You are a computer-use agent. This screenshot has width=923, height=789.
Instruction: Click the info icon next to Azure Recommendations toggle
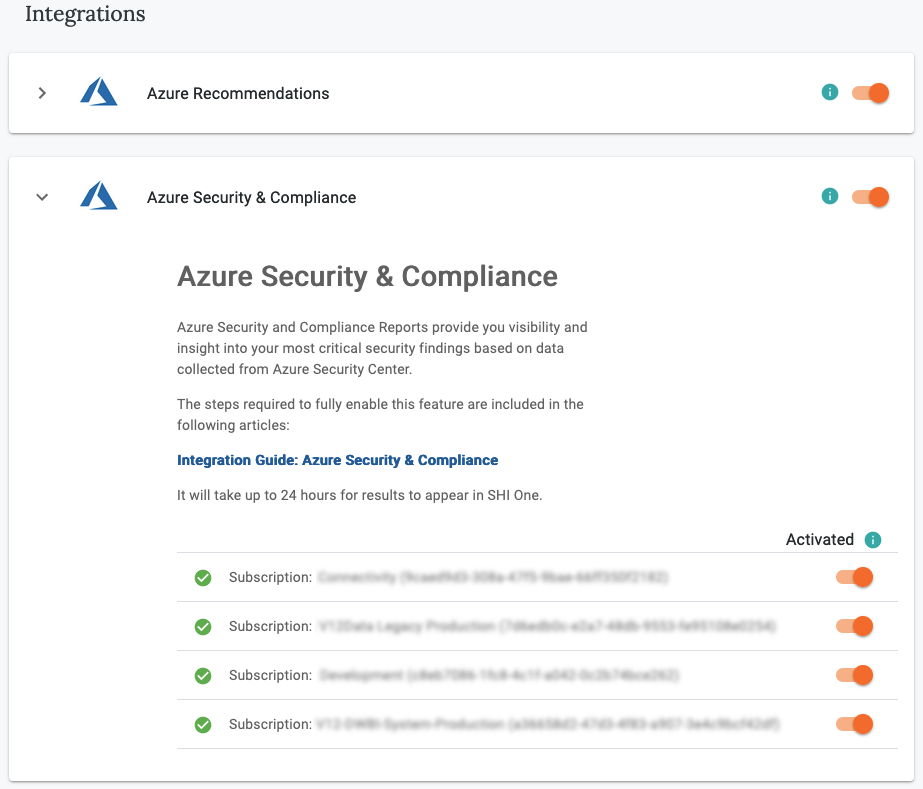(x=830, y=92)
